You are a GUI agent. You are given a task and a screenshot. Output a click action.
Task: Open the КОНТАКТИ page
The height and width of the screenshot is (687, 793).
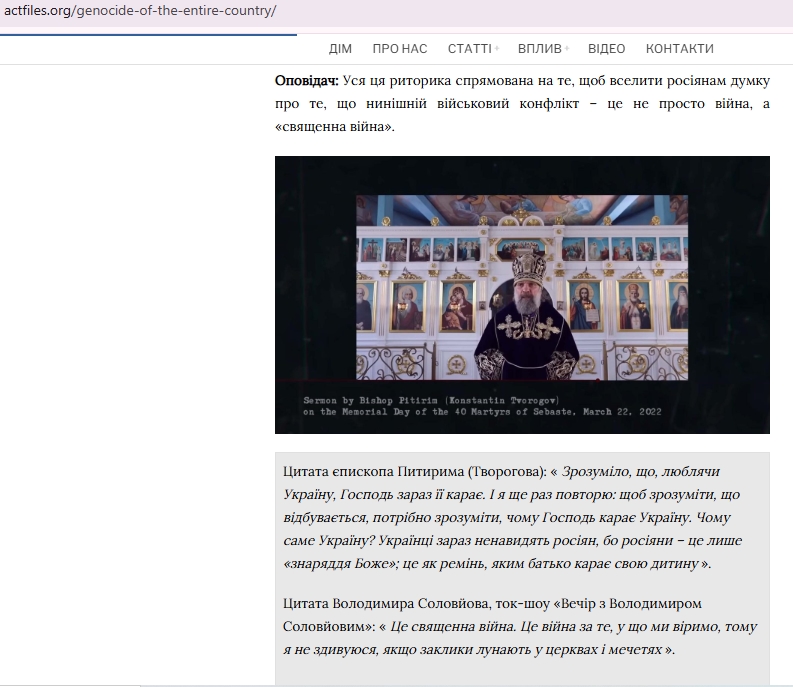point(679,49)
